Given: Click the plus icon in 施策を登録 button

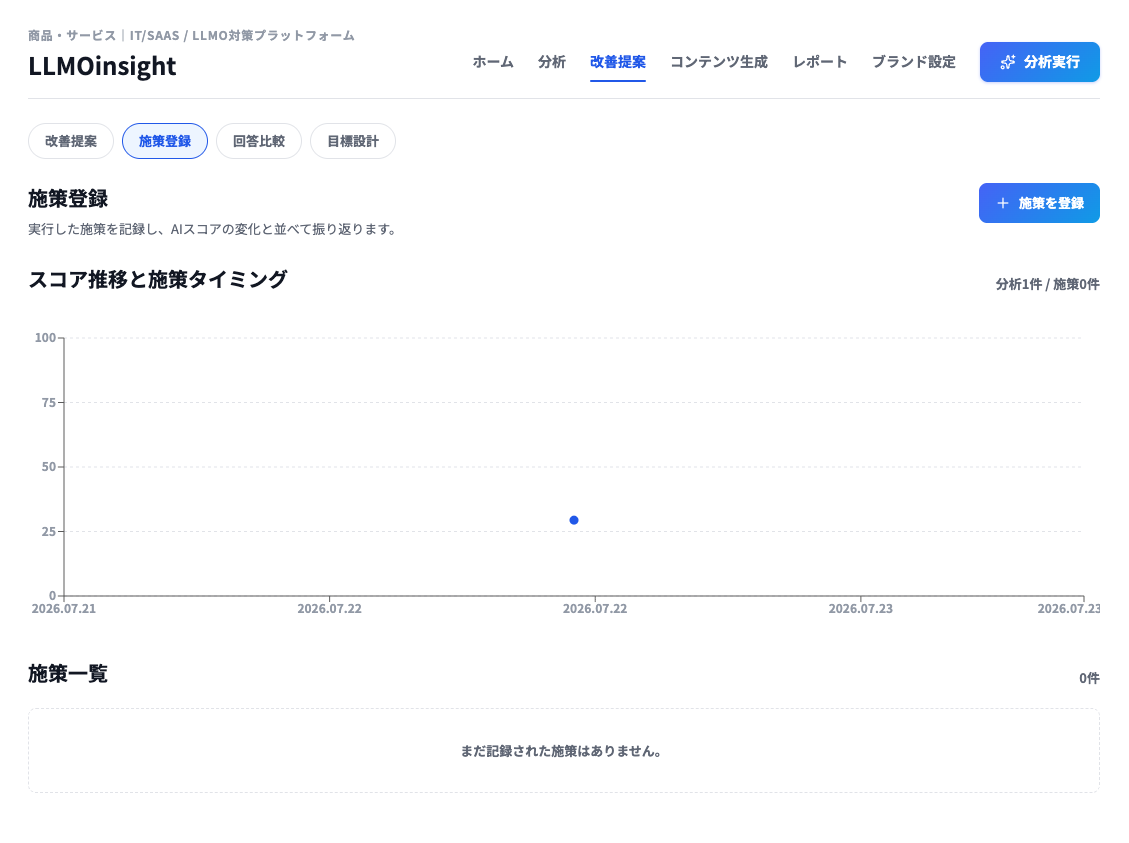Looking at the screenshot, I should 1002,203.
